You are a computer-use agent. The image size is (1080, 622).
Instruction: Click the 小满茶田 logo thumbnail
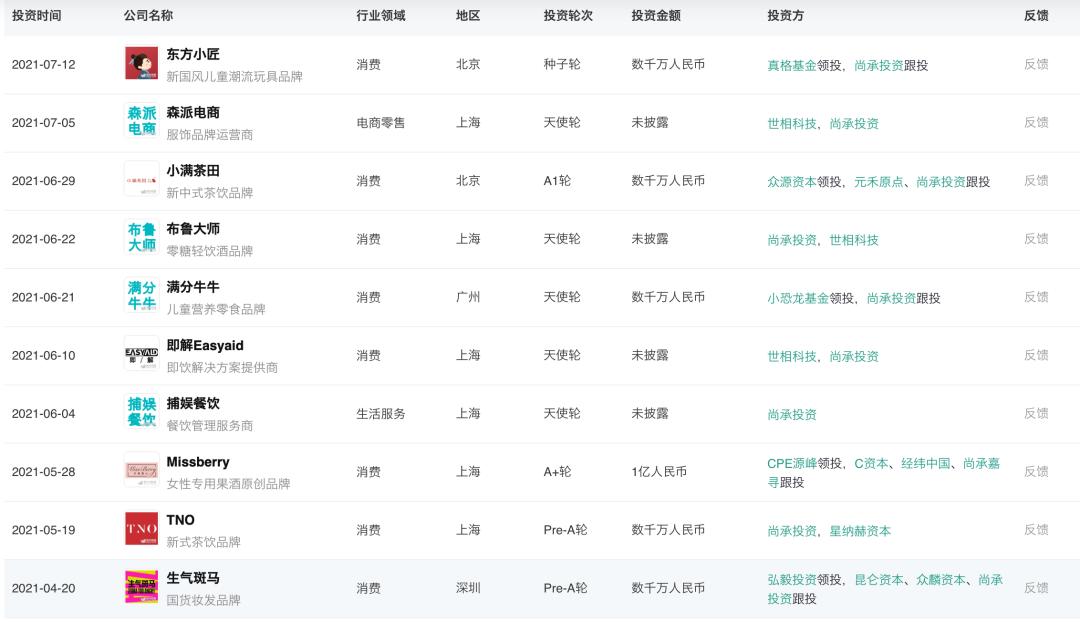(141, 180)
